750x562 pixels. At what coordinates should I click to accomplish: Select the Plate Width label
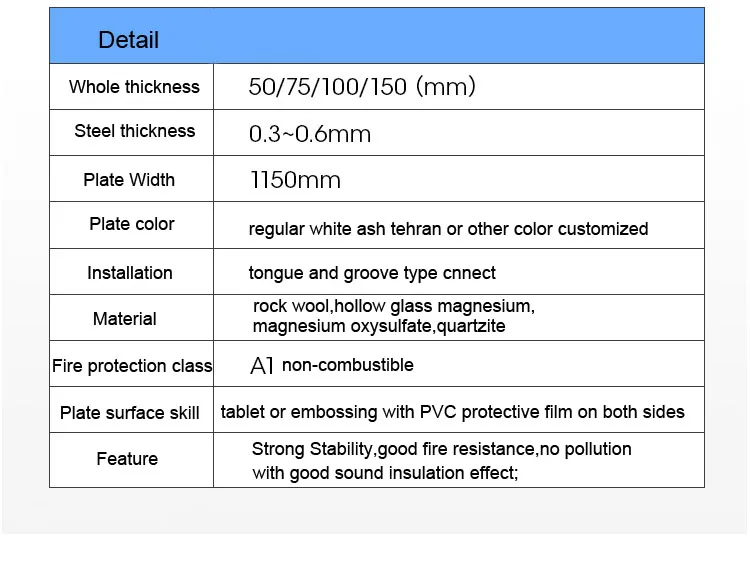pyautogui.click(x=129, y=180)
